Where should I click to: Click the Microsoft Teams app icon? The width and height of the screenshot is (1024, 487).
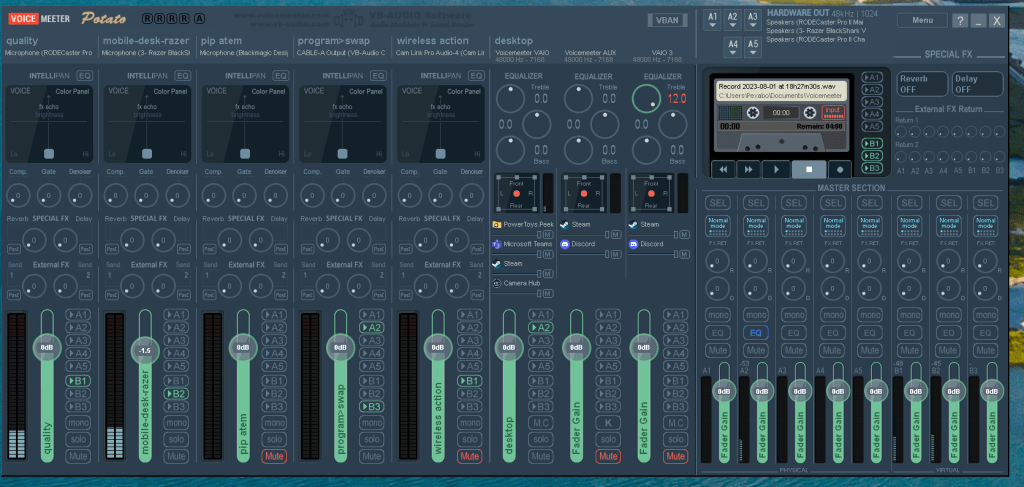pos(497,244)
